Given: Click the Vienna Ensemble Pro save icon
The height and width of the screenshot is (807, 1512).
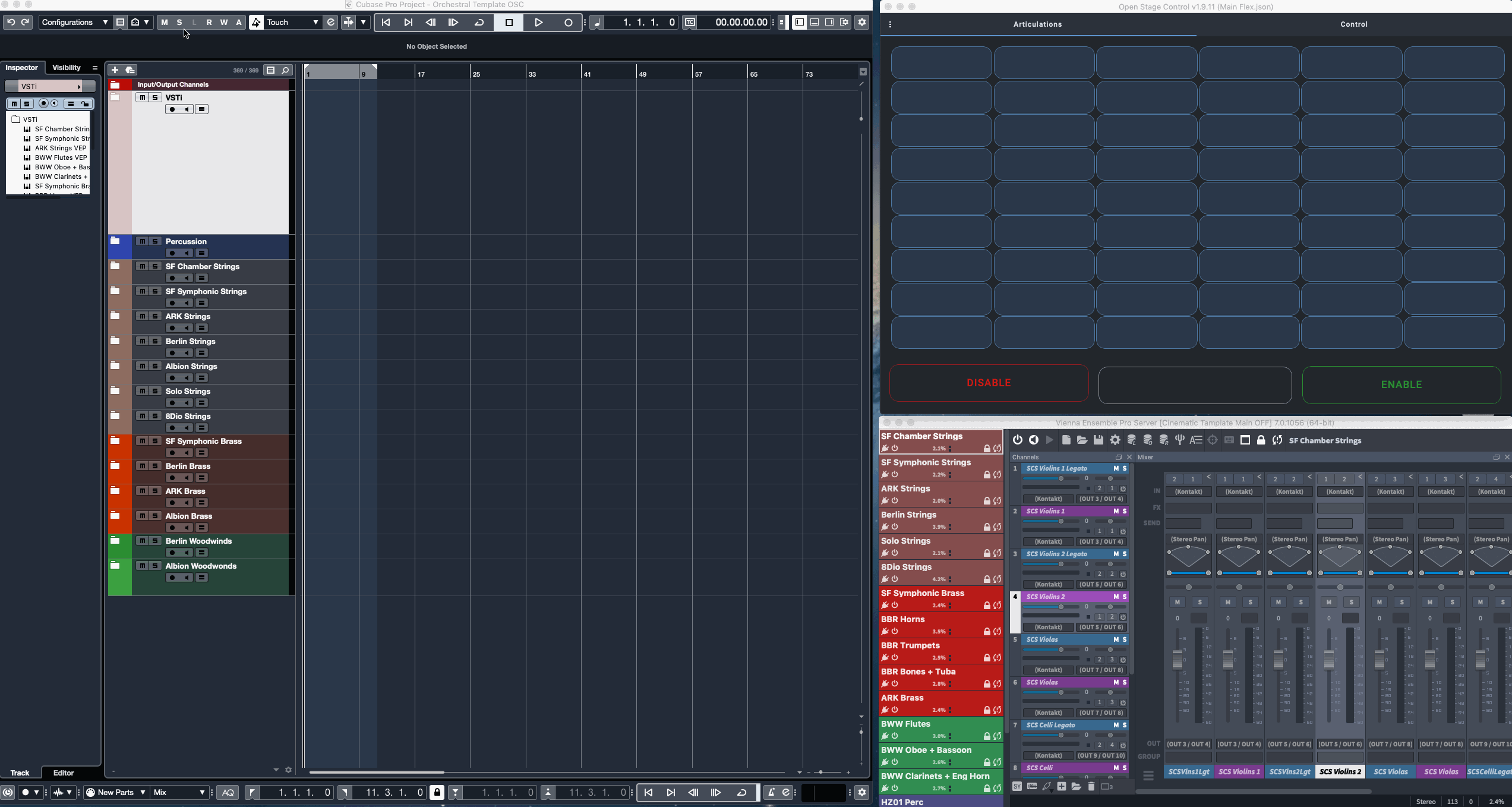Looking at the screenshot, I should click(x=1098, y=440).
